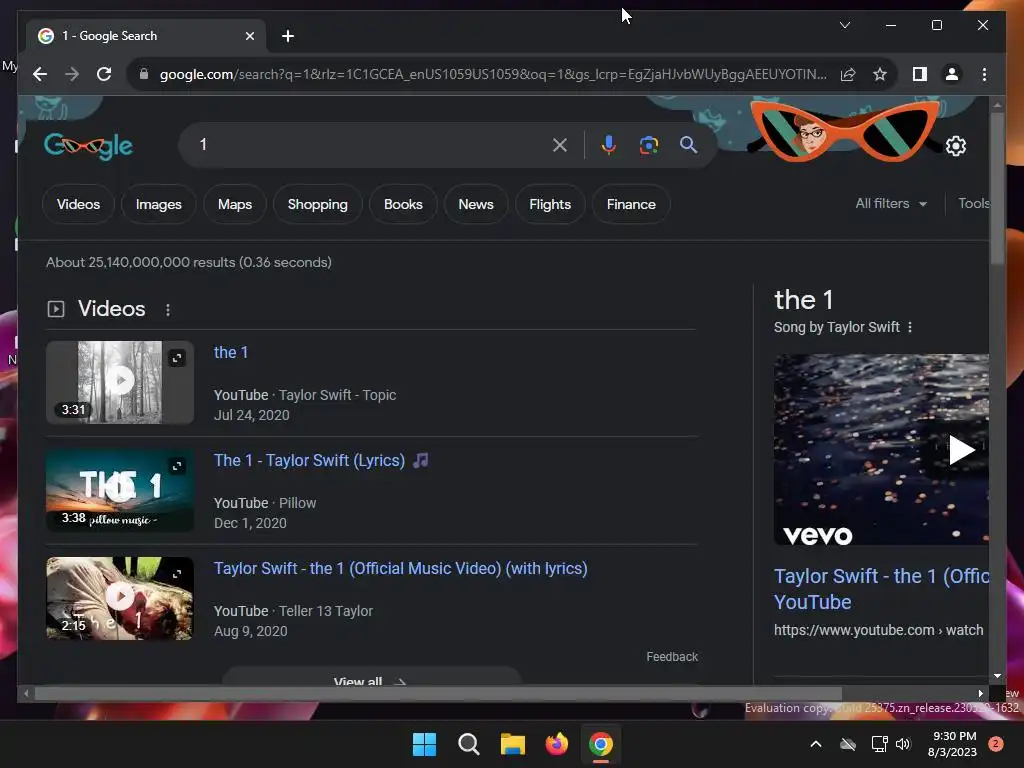Click View all videos button
This screenshot has width=1024, height=768.
[370, 679]
